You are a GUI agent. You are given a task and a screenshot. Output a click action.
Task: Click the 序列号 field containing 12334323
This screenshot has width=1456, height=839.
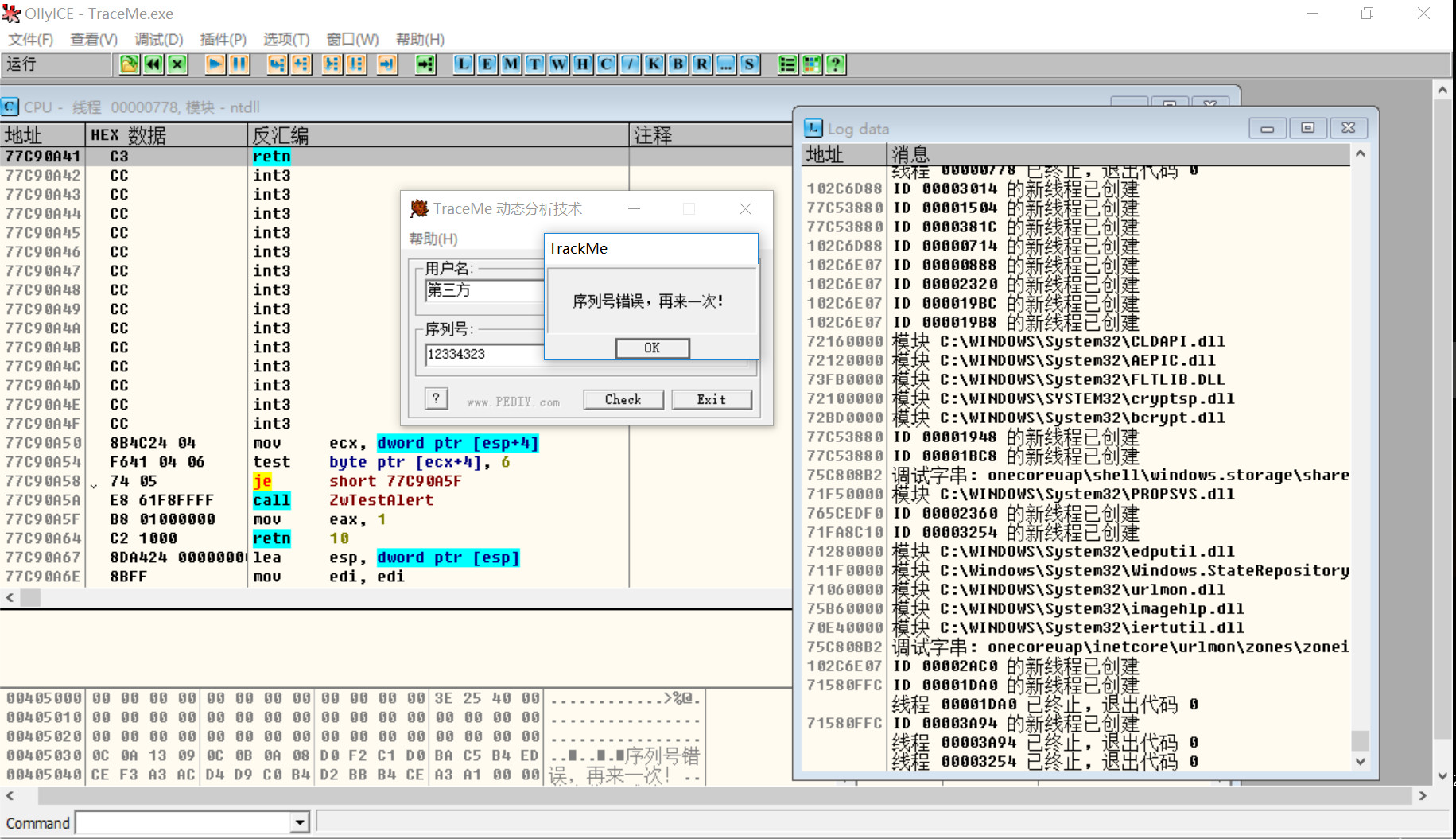click(484, 354)
